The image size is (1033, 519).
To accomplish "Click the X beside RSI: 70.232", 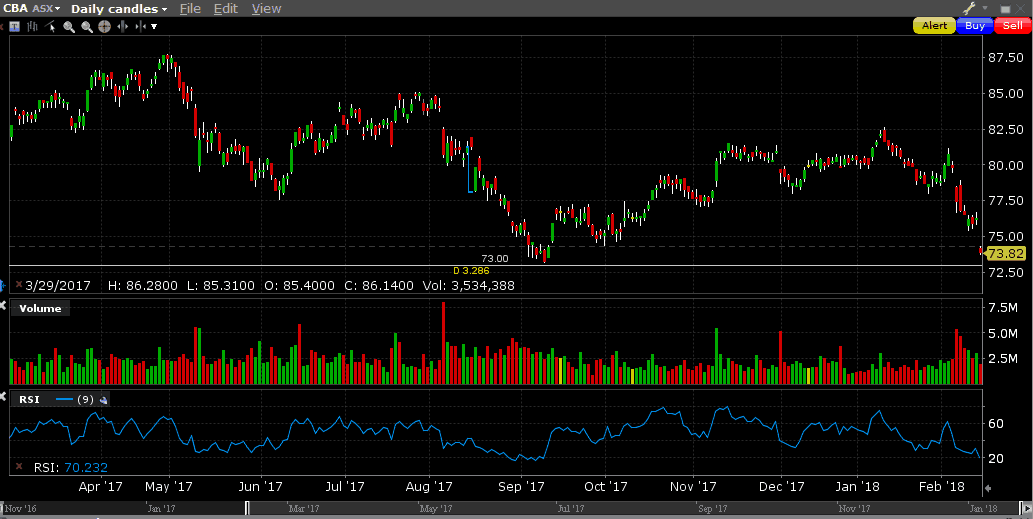I will tap(18, 466).
